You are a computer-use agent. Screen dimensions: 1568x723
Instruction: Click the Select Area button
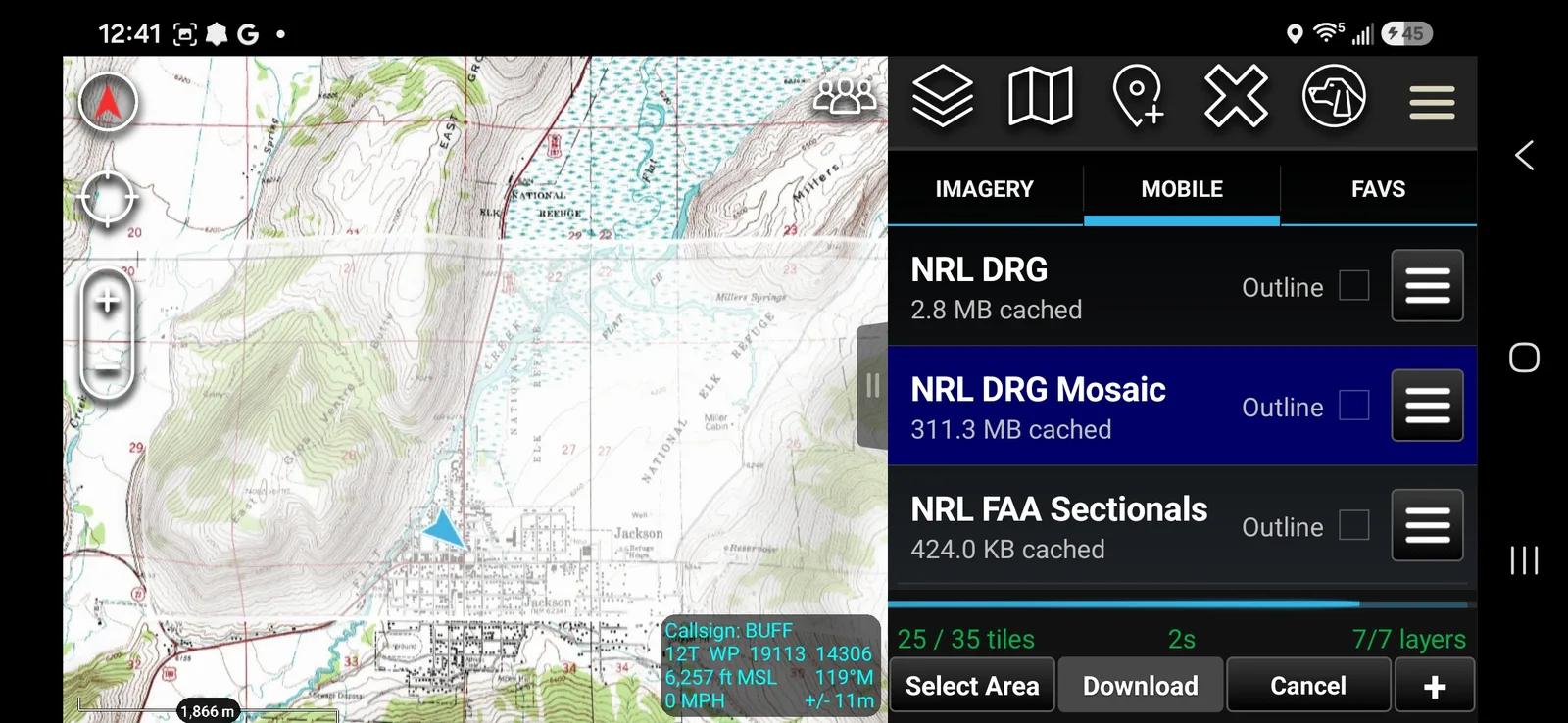pos(972,685)
